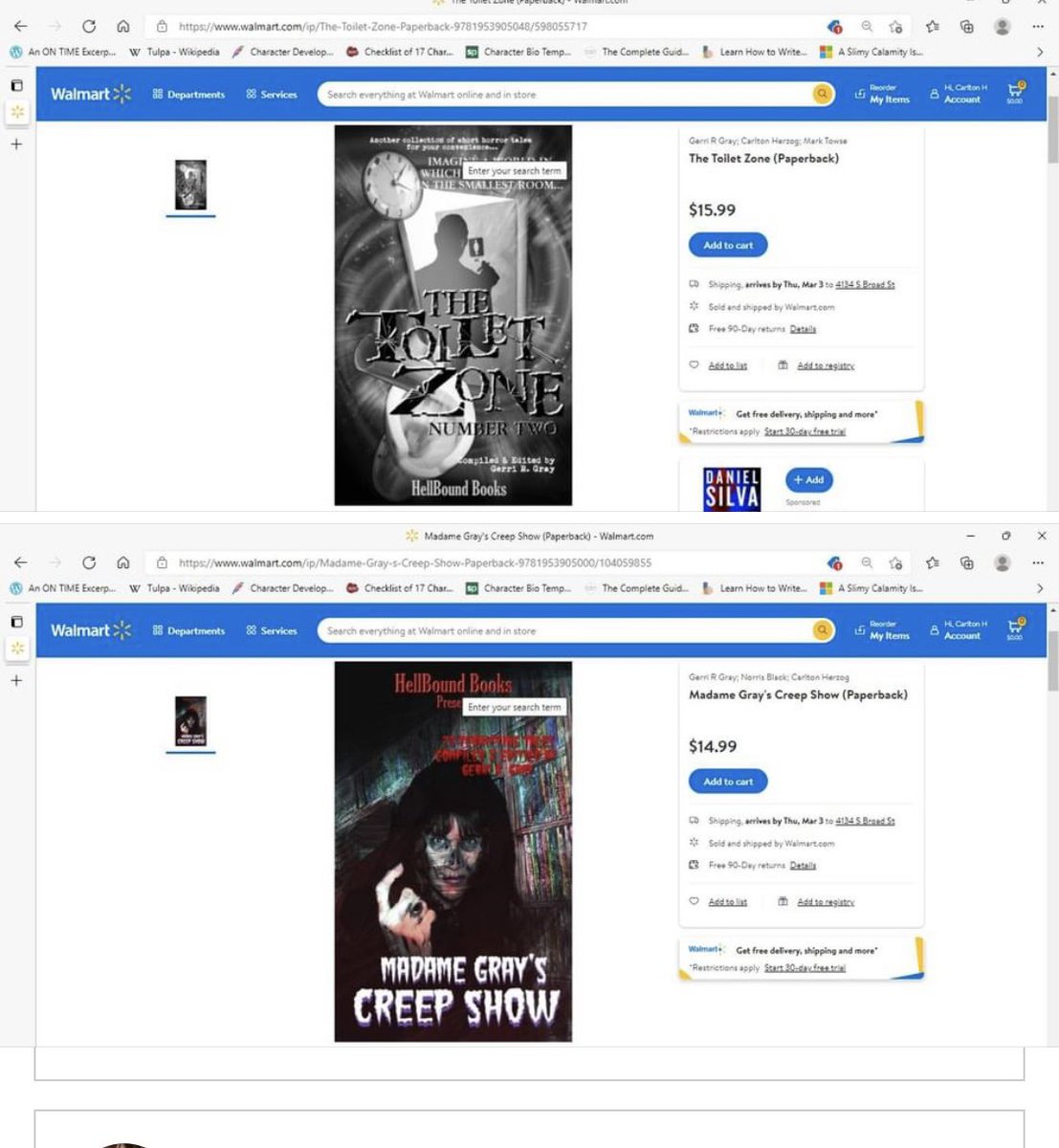Open the browser ellipsis settings menu
Image resolution: width=1059 pixels, height=1148 pixels.
pos(1037,27)
